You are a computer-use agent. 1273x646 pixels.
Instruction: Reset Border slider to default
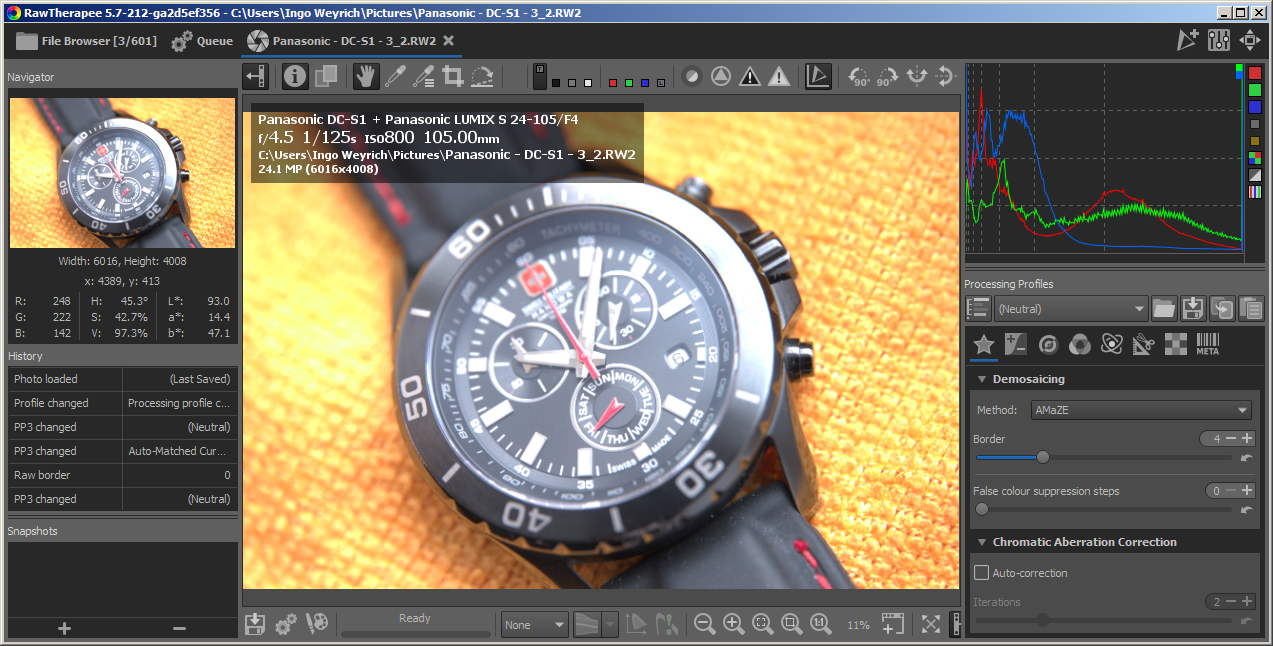click(1246, 457)
